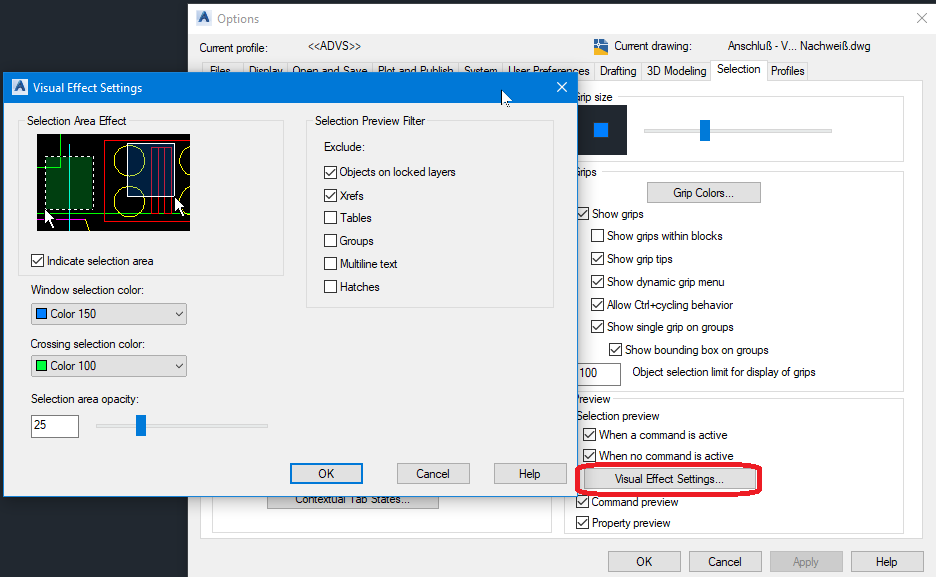Image resolution: width=936 pixels, height=577 pixels.
Task: Switch to the 3D Modeling tab
Action: click(x=676, y=71)
